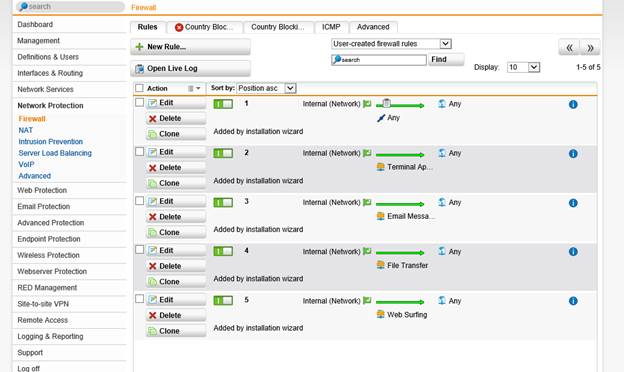The width and height of the screenshot is (624, 372).
Task: Click the info icon for rule 5
Action: [573, 301]
